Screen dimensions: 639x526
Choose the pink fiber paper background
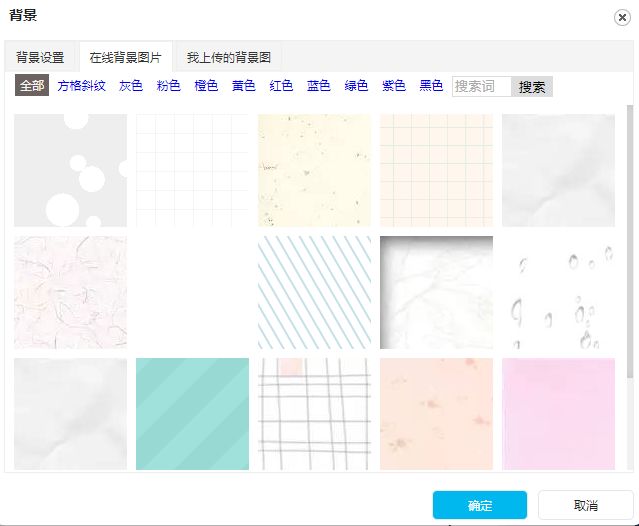pyautogui.click(x=71, y=293)
